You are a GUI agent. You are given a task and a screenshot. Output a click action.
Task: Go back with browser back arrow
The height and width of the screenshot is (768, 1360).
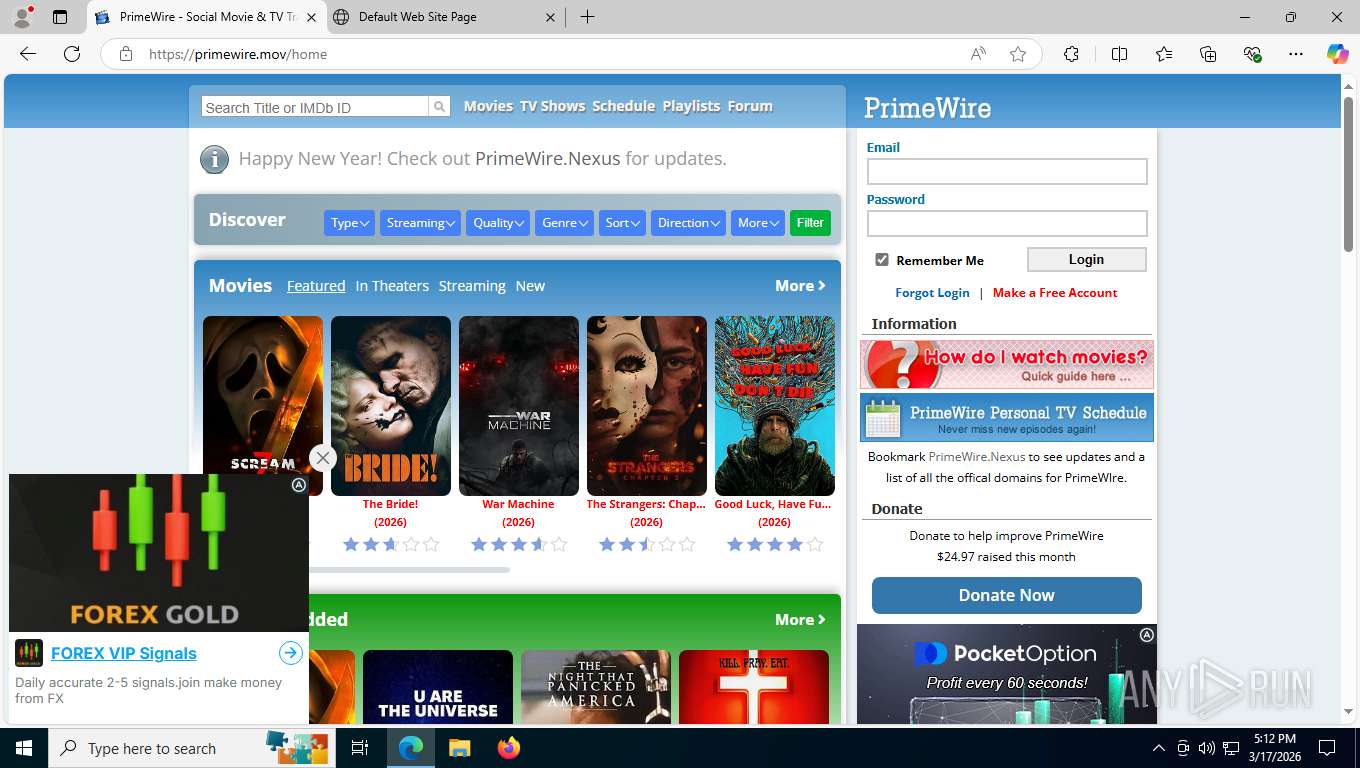click(28, 54)
